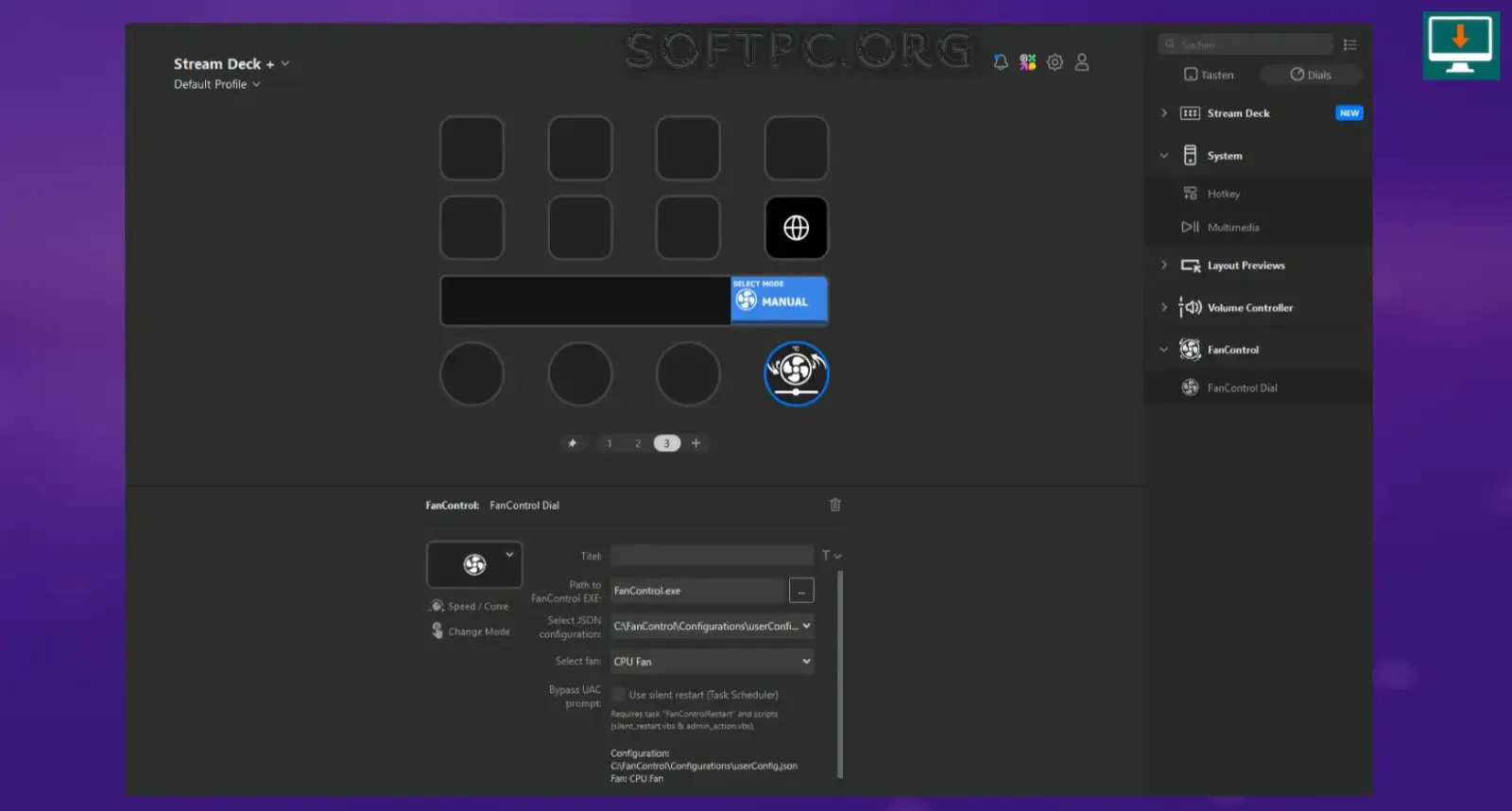Click the Speed / Curve dial icon
Viewport: 1512px width, 811px height.
(x=437, y=606)
